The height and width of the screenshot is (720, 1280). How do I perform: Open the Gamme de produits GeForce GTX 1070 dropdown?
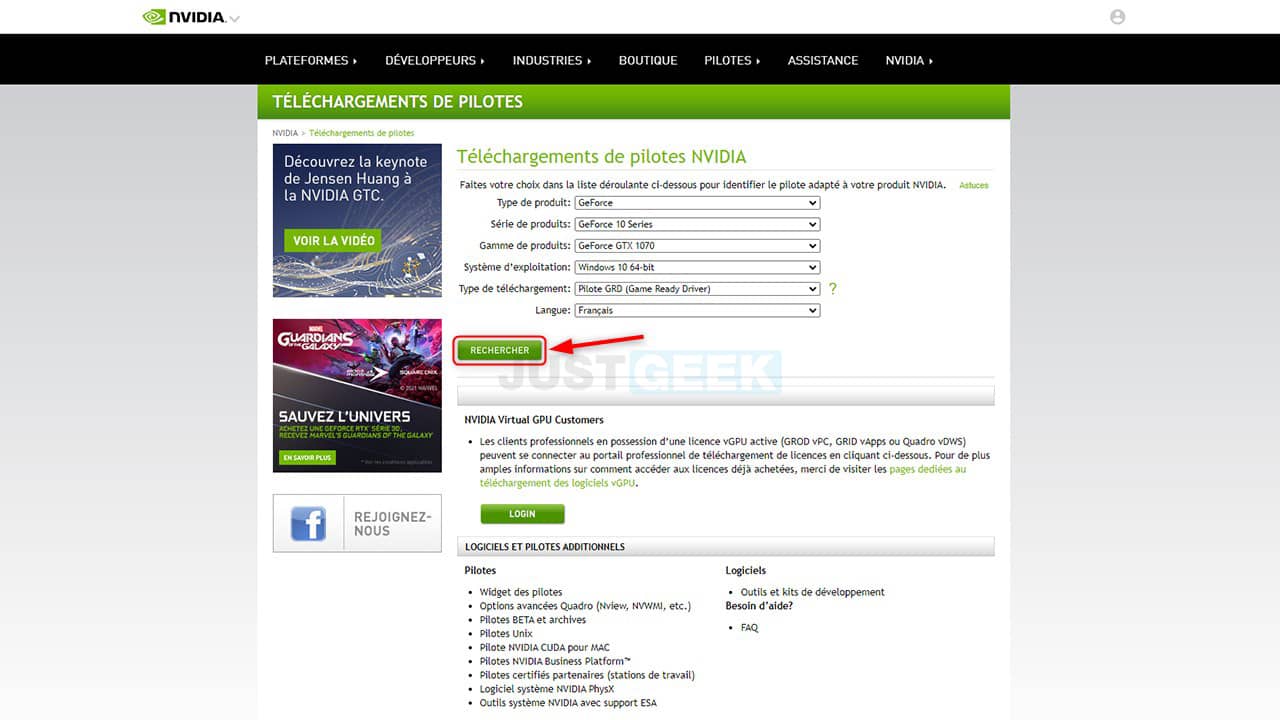(x=697, y=246)
